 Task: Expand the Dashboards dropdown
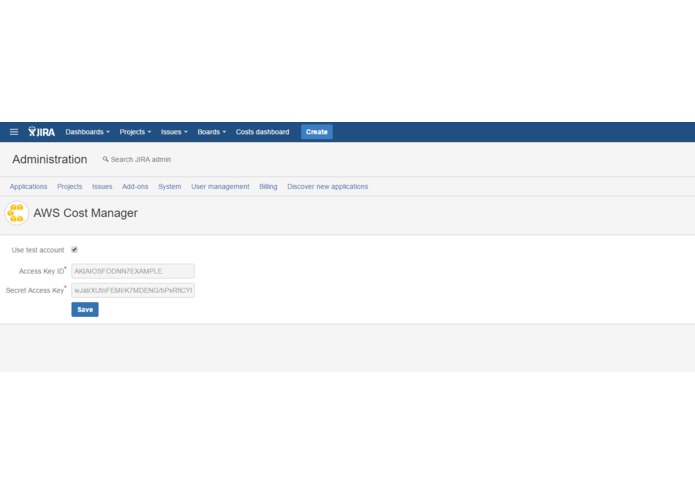(x=87, y=132)
